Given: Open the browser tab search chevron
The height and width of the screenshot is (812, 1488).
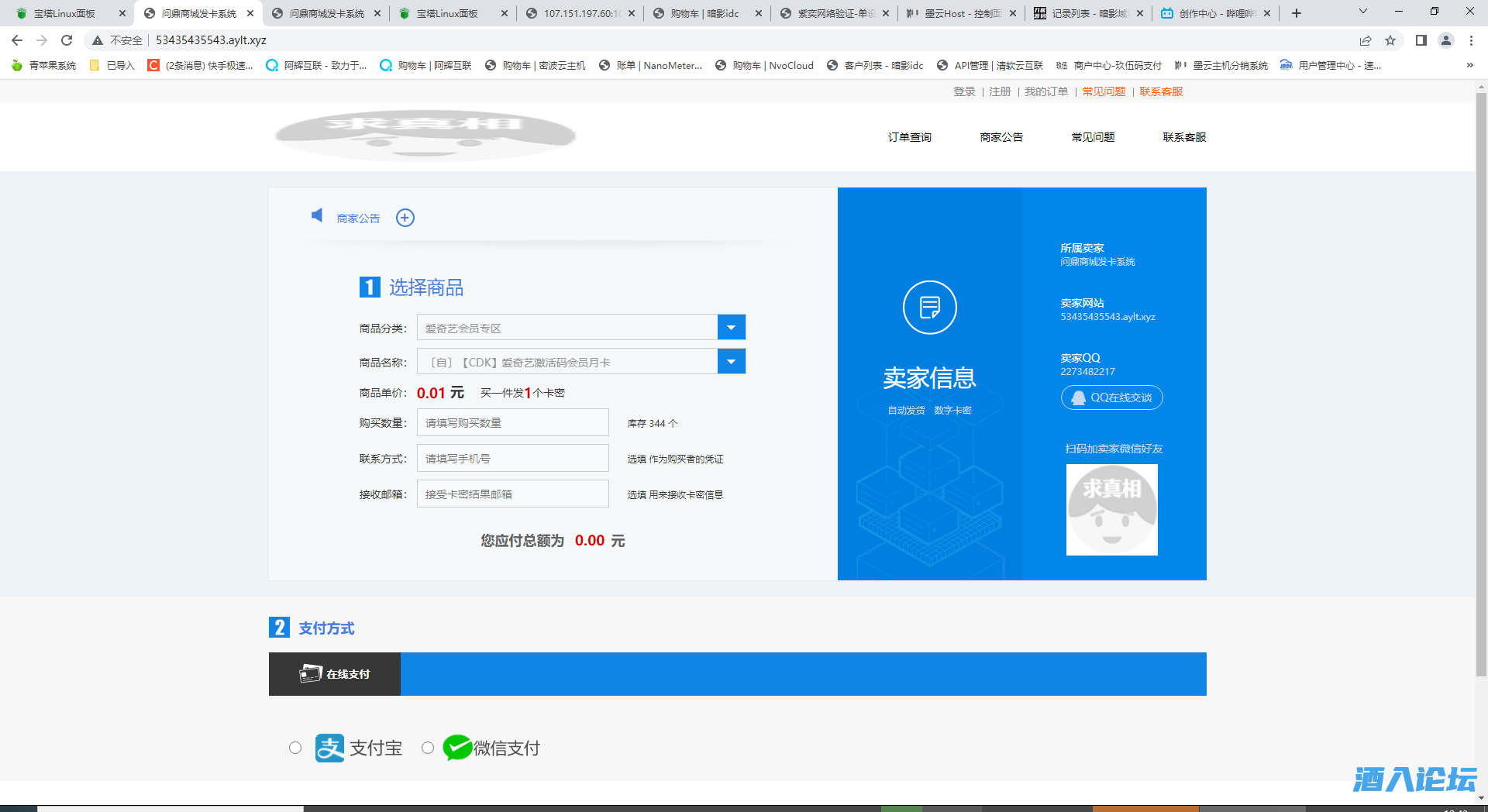Looking at the screenshot, I should [1362, 12].
